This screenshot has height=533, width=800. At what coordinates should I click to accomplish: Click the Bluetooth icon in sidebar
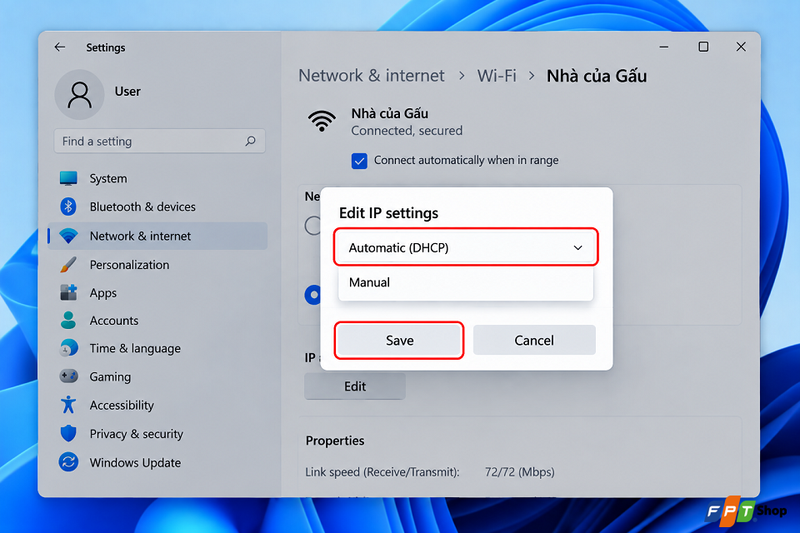point(68,207)
